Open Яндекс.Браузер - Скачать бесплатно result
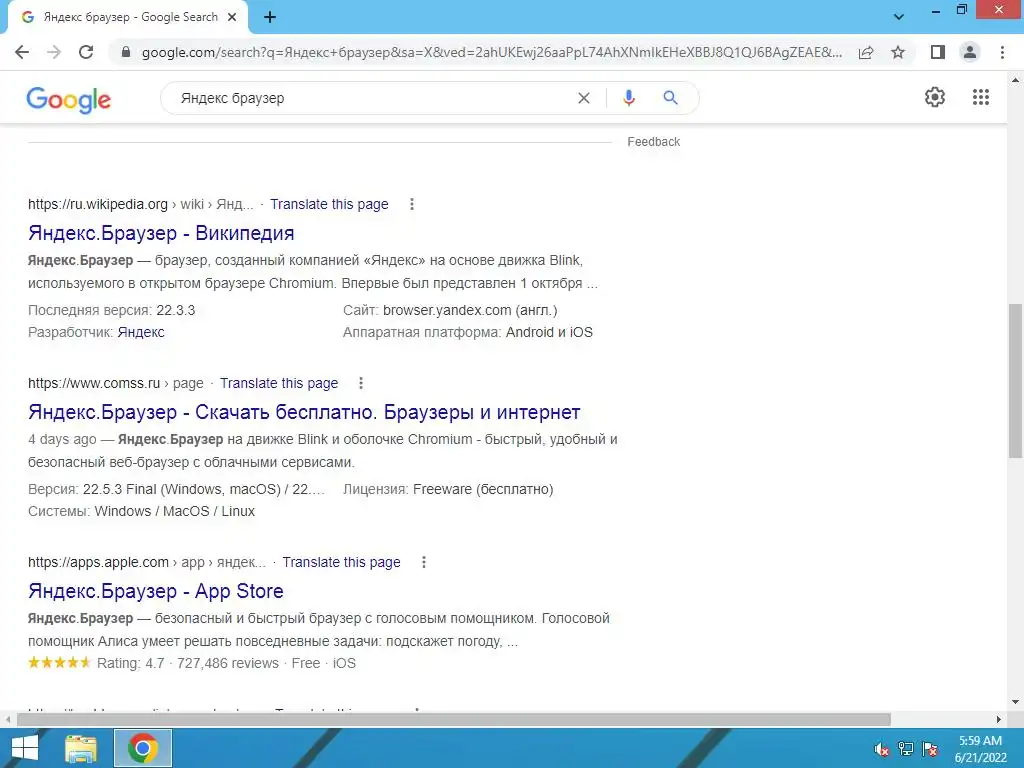This screenshot has width=1024, height=768. 304,412
